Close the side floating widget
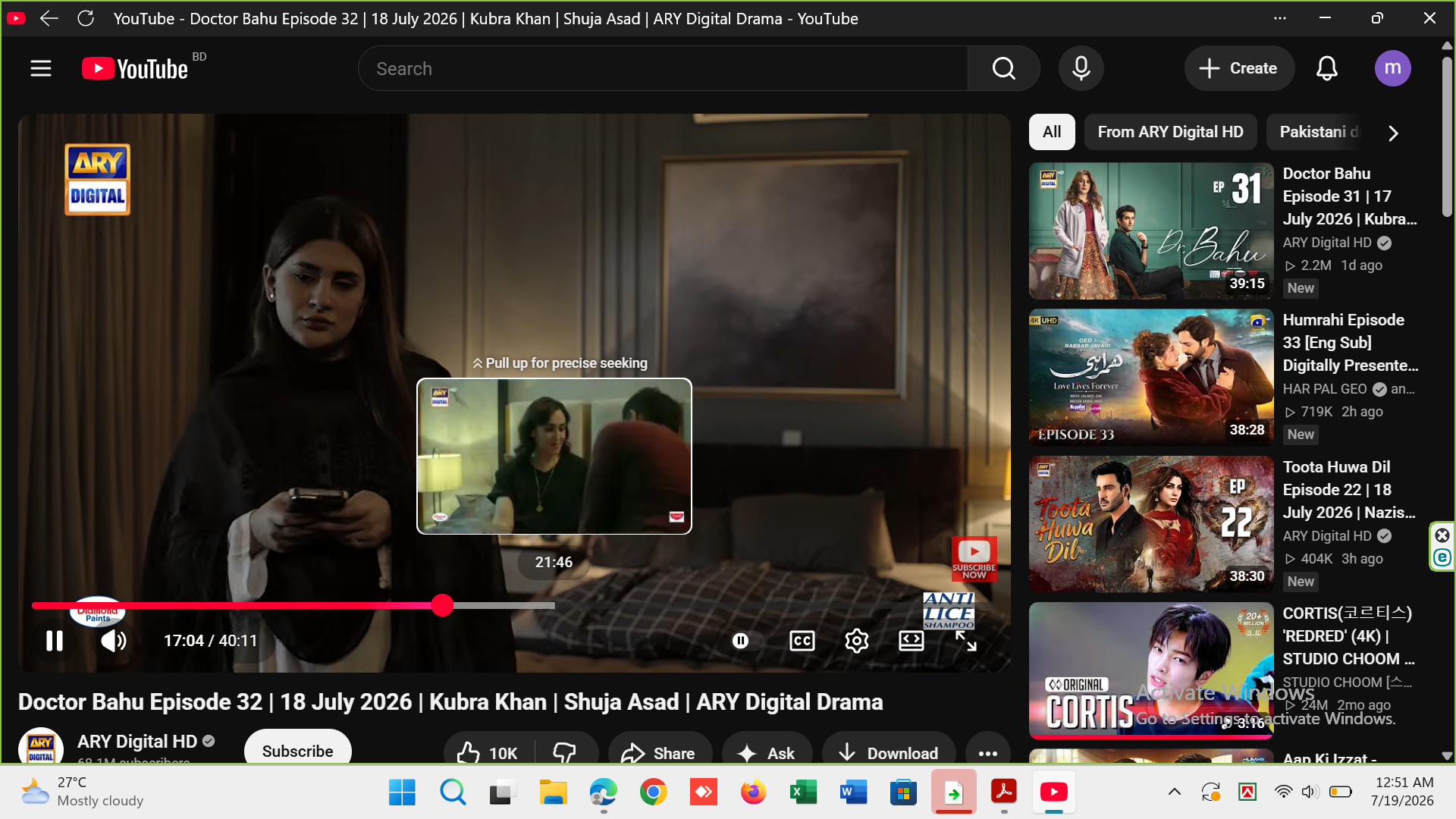 tap(1442, 535)
